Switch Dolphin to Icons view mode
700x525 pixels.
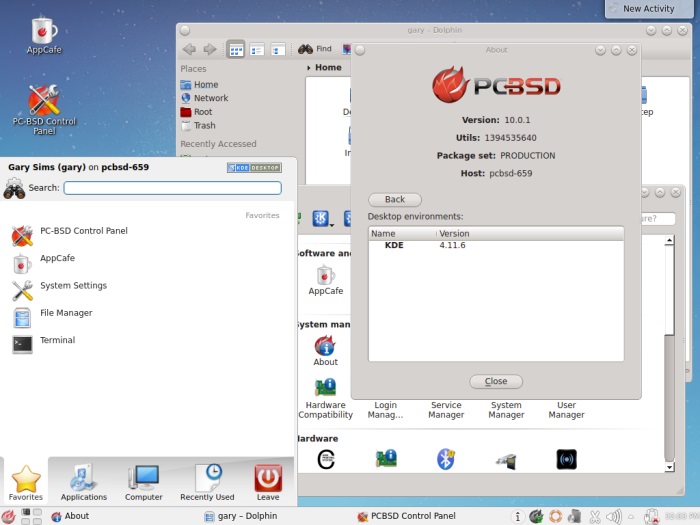pyautogui.click(x=236, y=50)
